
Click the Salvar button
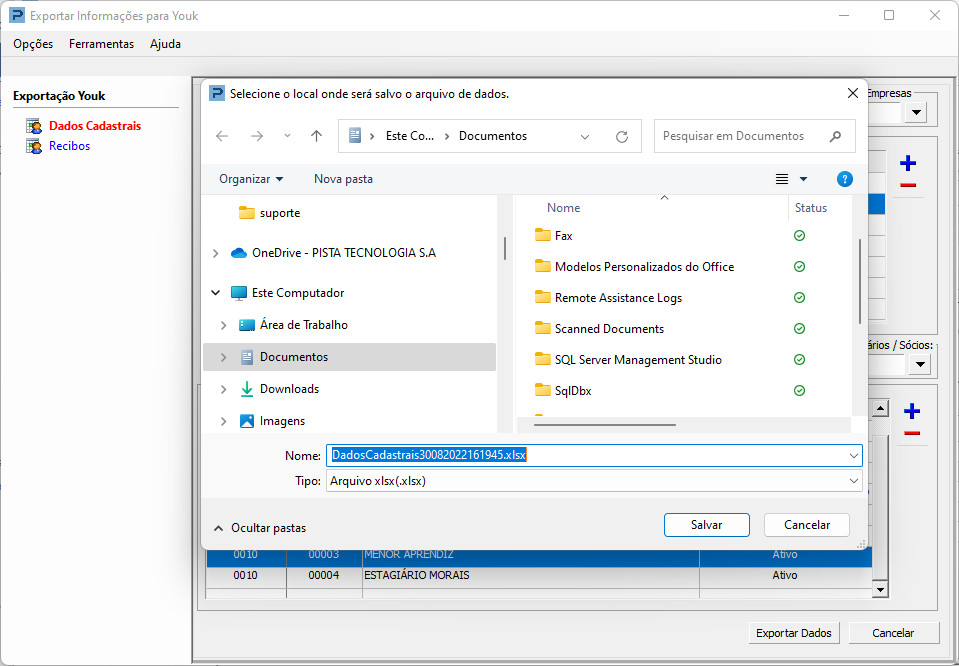(706, 525)
